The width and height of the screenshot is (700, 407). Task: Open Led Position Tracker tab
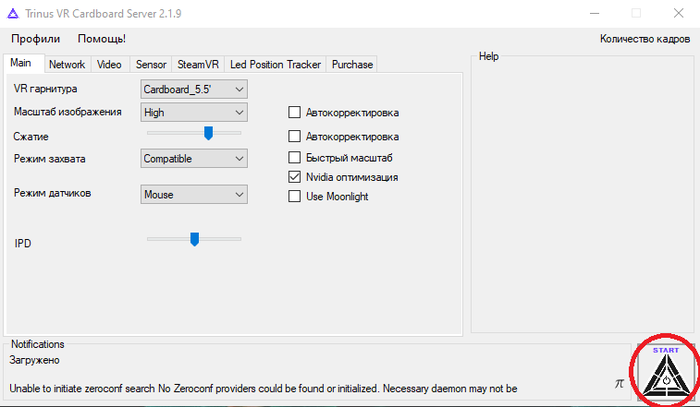275,65
